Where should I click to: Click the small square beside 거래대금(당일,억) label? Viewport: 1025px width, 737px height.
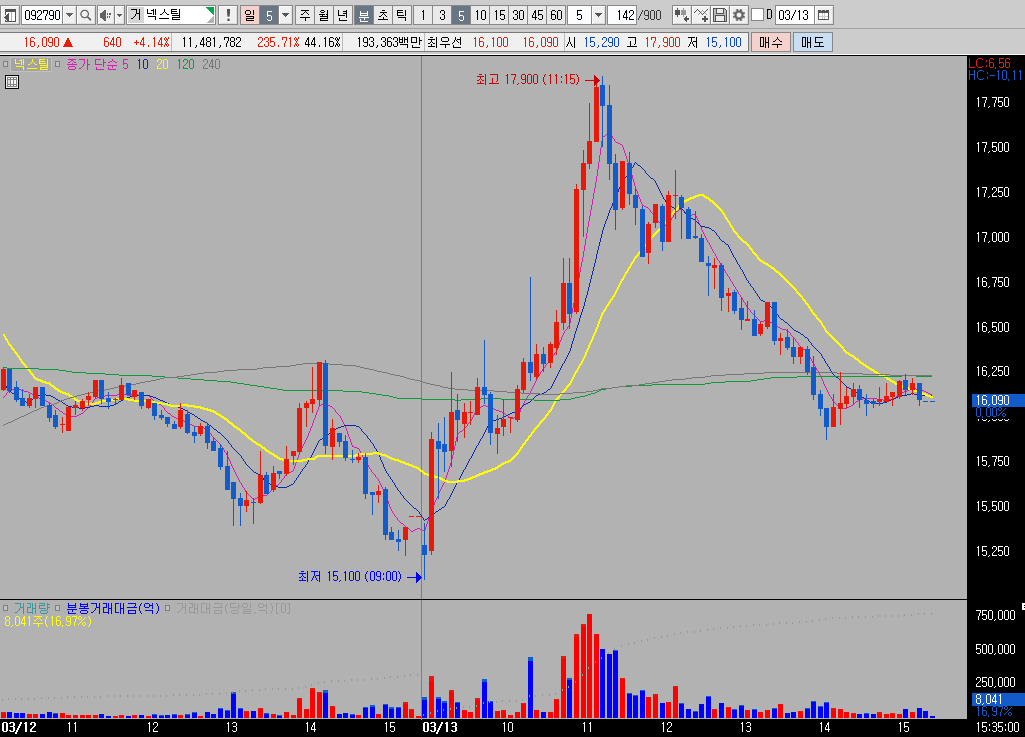pos(167,608)
